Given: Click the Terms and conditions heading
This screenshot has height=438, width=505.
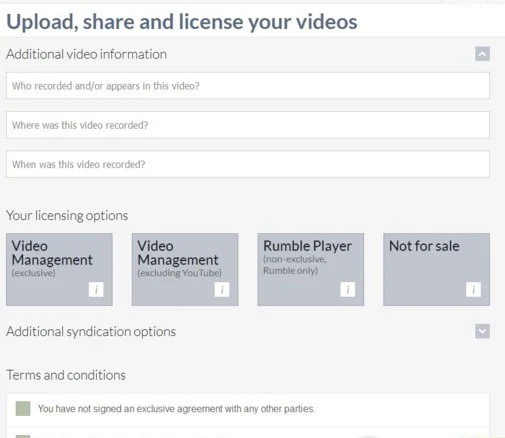Looking at the screenshot, I should 66,375.
